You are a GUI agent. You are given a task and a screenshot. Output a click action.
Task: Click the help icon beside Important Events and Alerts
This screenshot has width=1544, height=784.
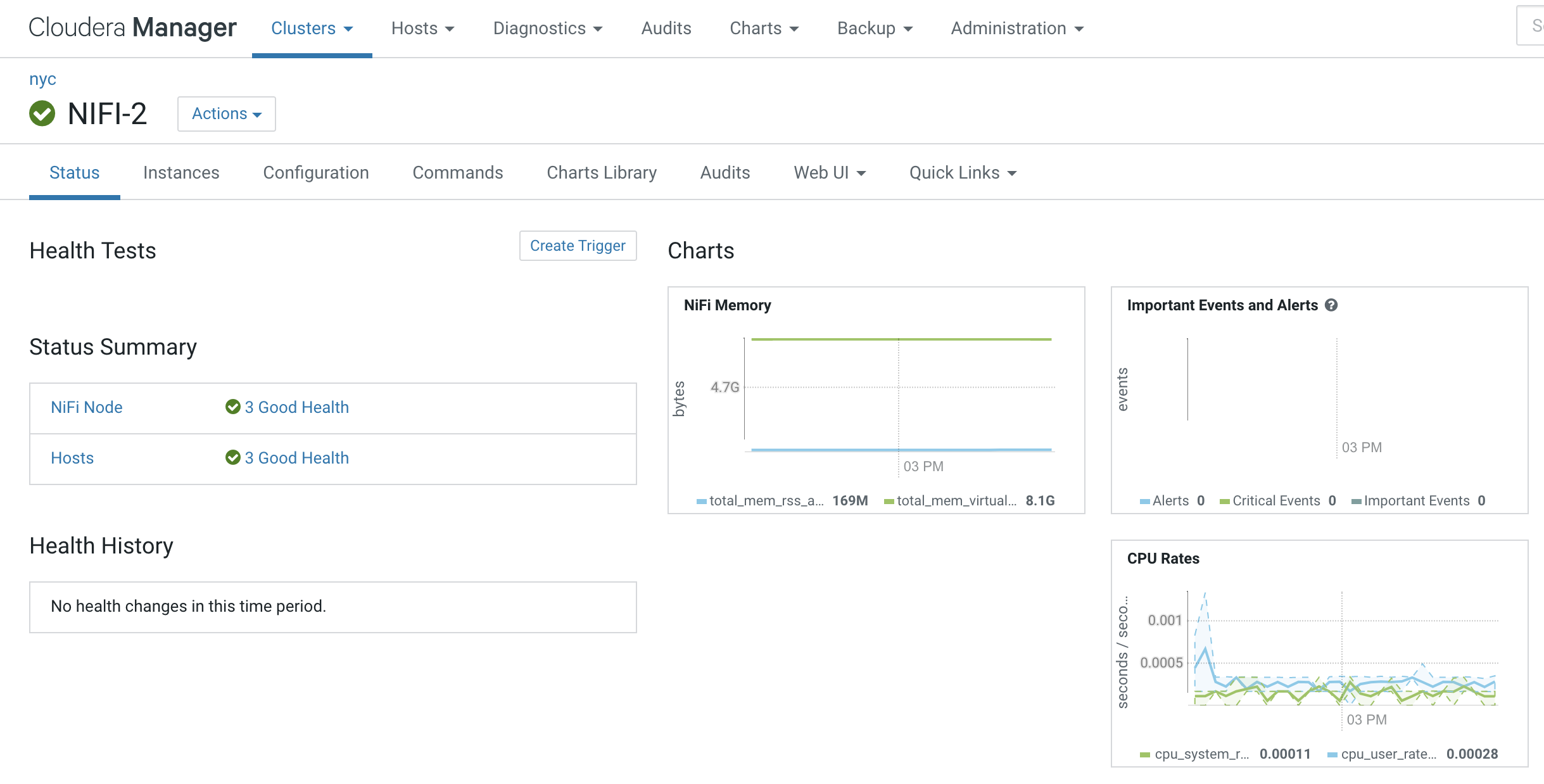(1332, 305)
